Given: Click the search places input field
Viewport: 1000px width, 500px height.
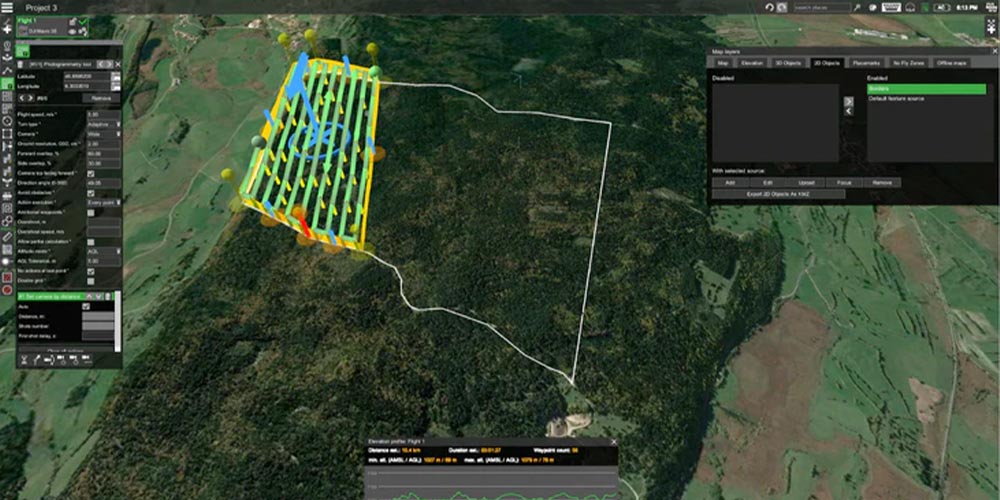Looking at the screenshot, I should pos(823,8).
